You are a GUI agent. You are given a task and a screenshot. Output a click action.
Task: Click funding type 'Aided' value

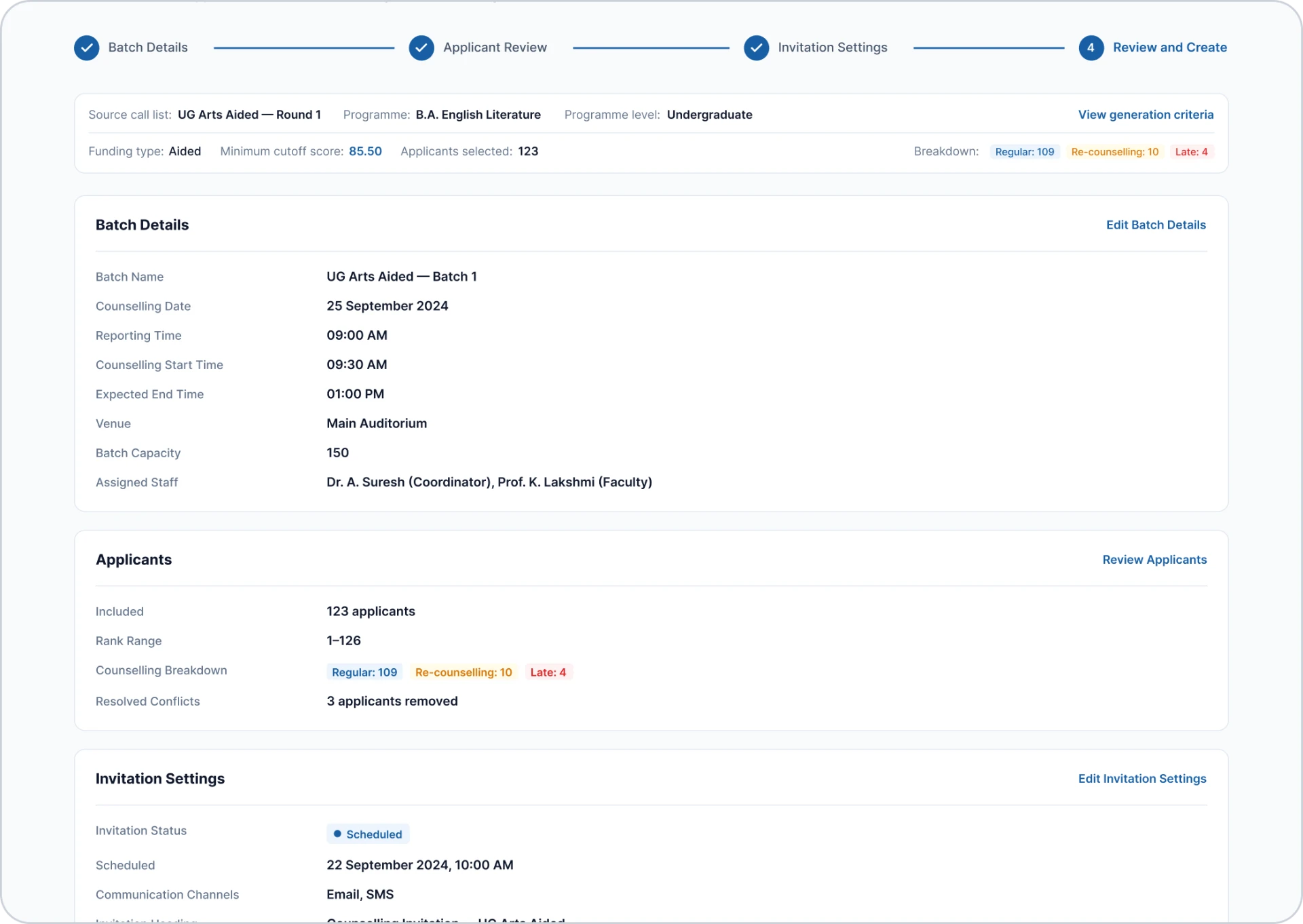coord(185,151)
